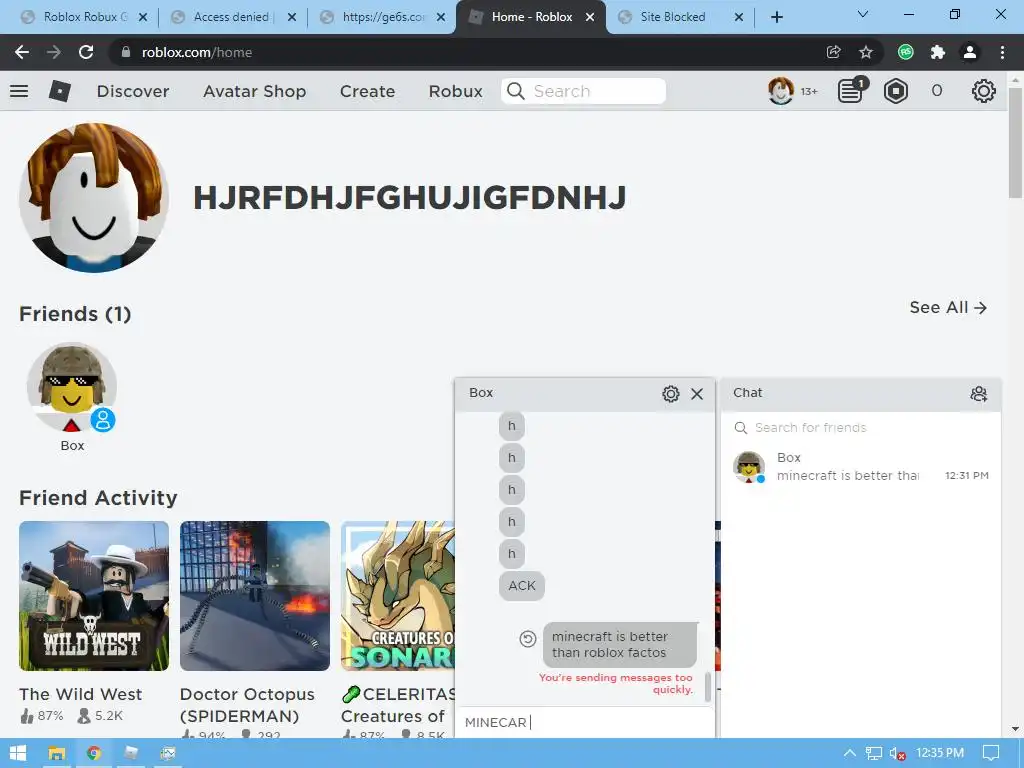Click the browser forward arrow

point(54,52)
